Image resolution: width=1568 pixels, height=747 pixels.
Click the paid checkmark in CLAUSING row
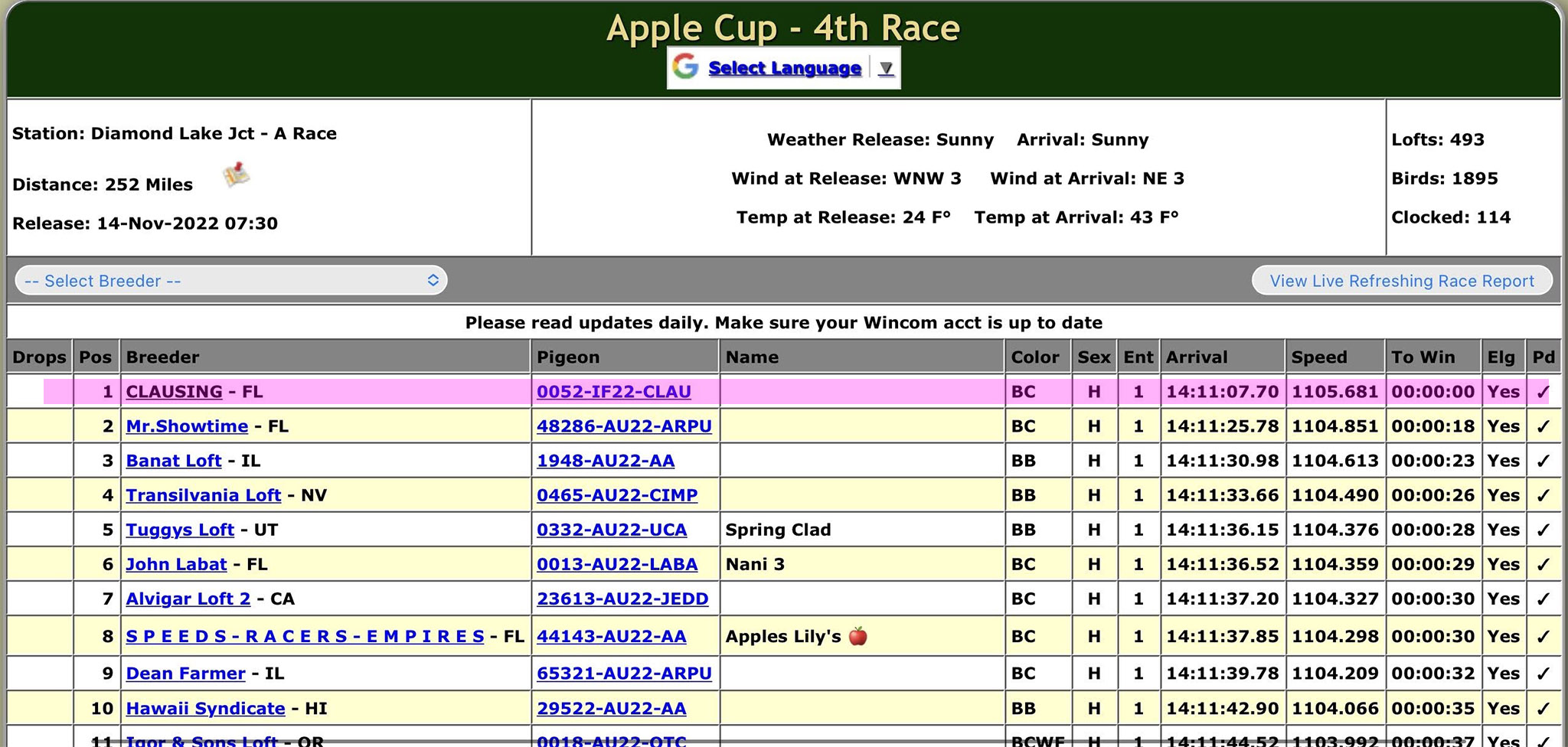(x=1543, y=392)
